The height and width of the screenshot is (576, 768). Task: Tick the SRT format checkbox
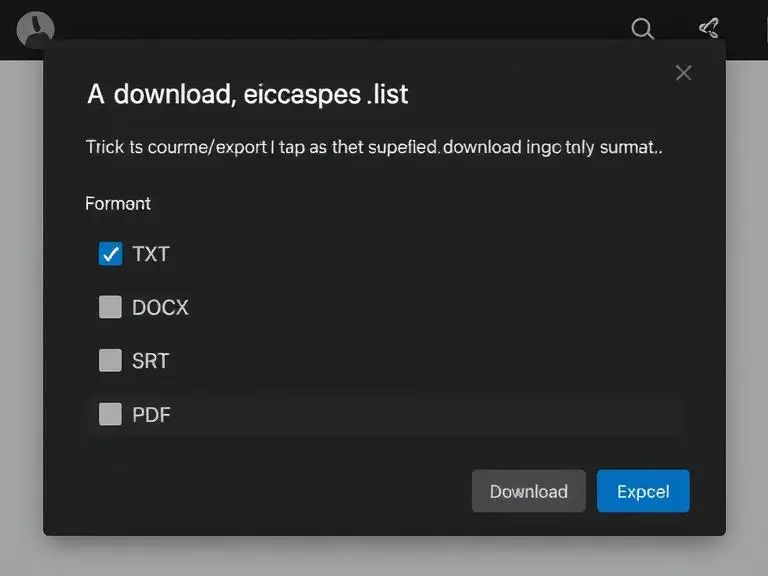(x=110, y=360)
